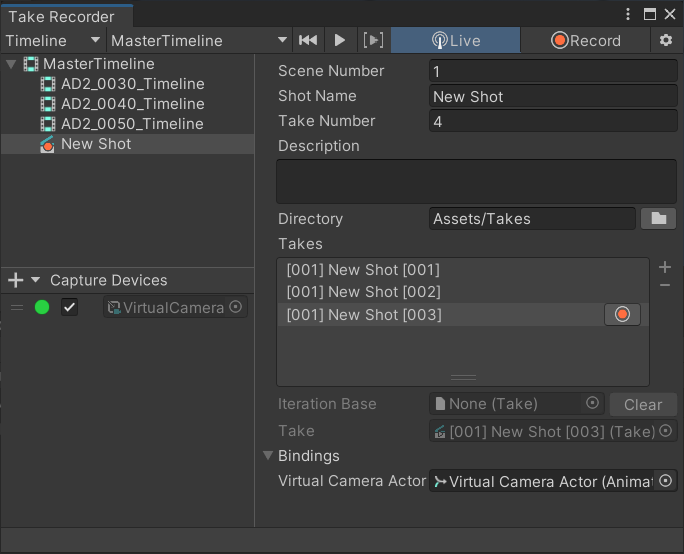Viewport: 684px width, 554px height.
Task: Clear the Iteration Base
Action: 643,404
